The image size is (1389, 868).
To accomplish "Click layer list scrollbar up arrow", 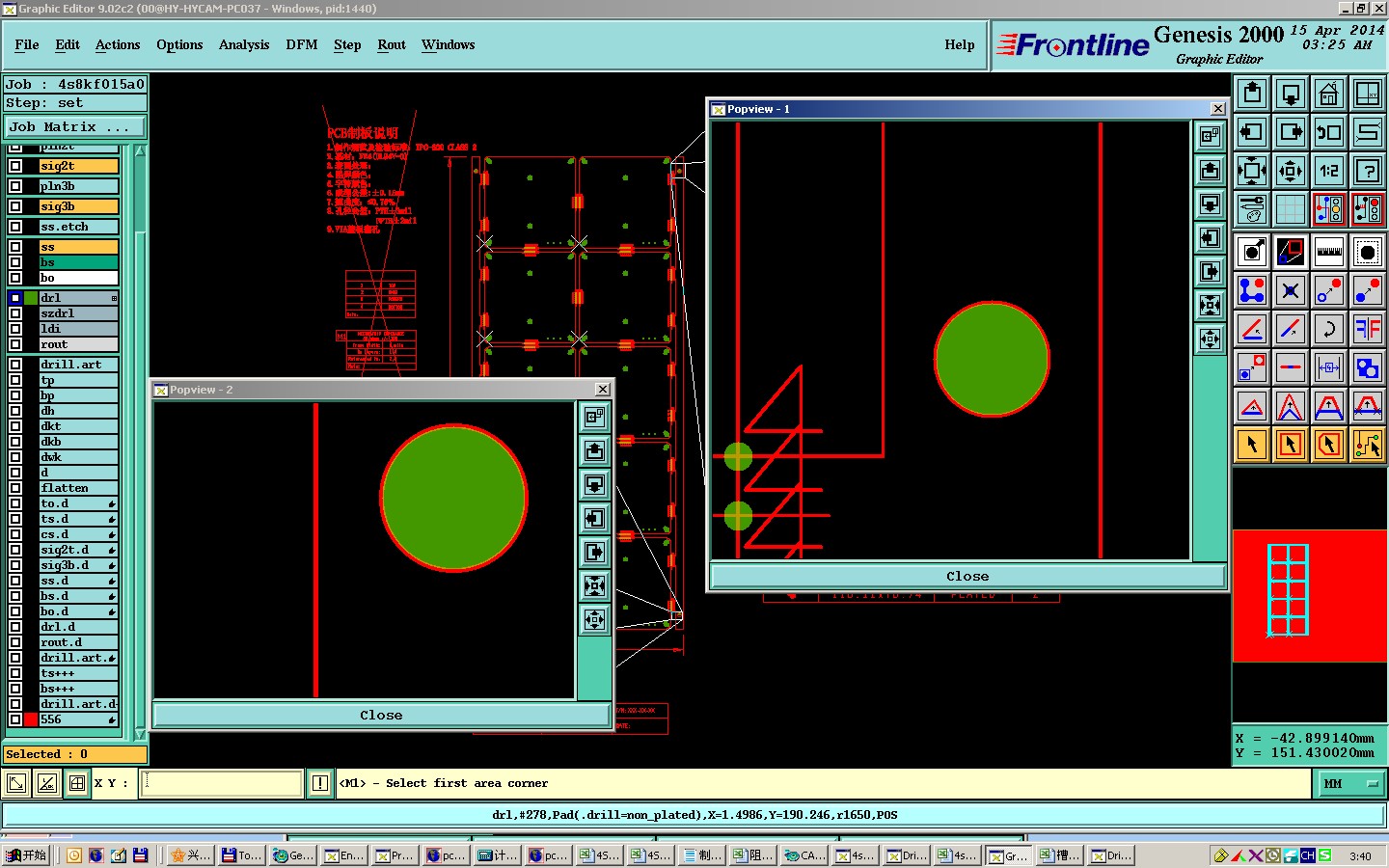I will [x=141, y=151].
